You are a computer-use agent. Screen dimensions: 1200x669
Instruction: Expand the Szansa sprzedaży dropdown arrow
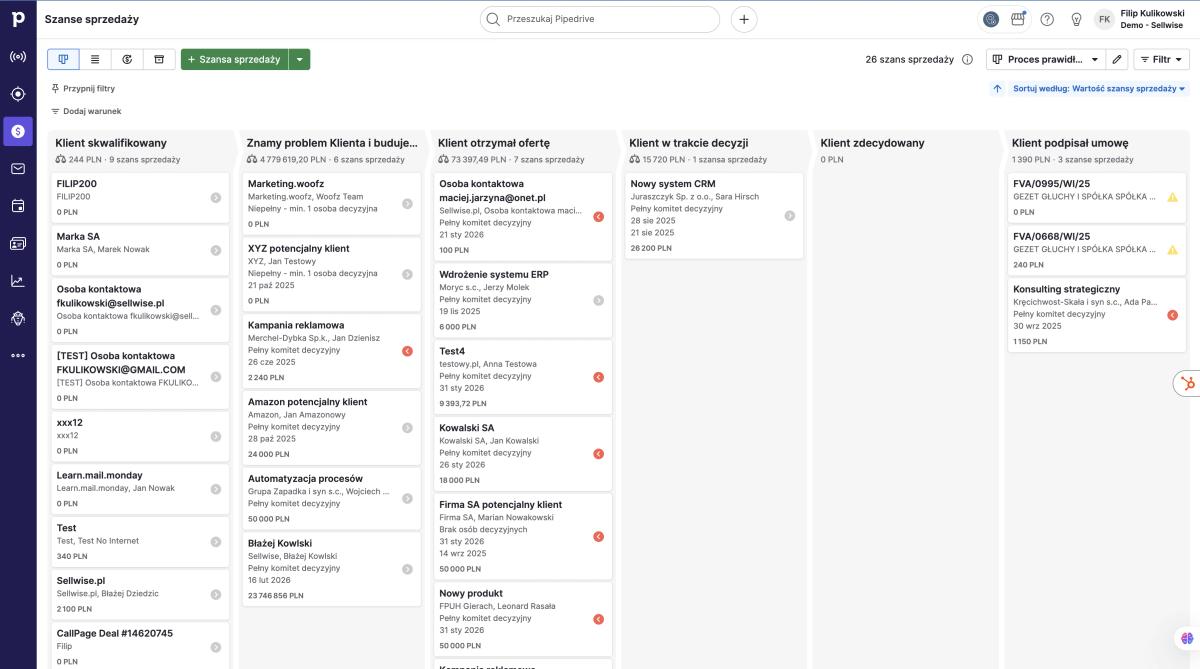click(299, 60)
